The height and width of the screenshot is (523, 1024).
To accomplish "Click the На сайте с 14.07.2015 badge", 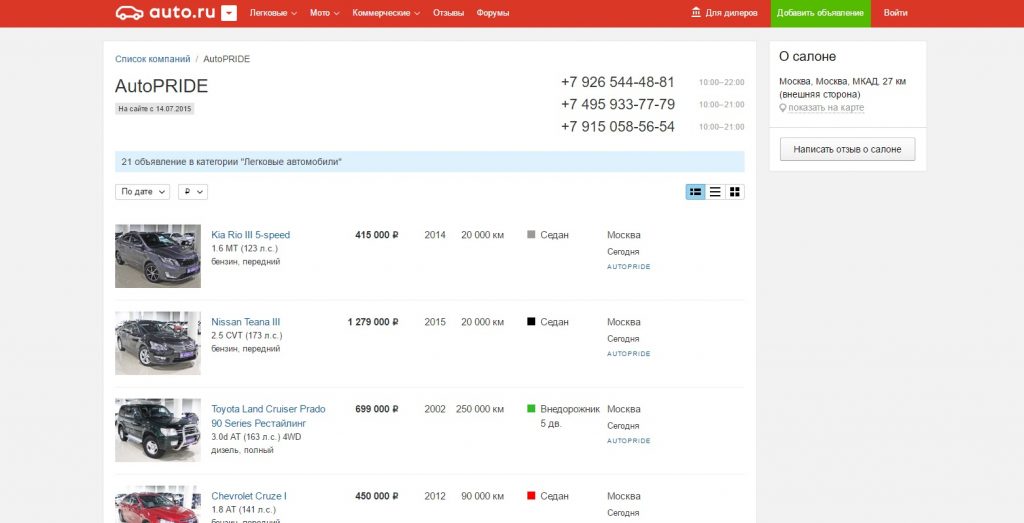I will point(155,108).
